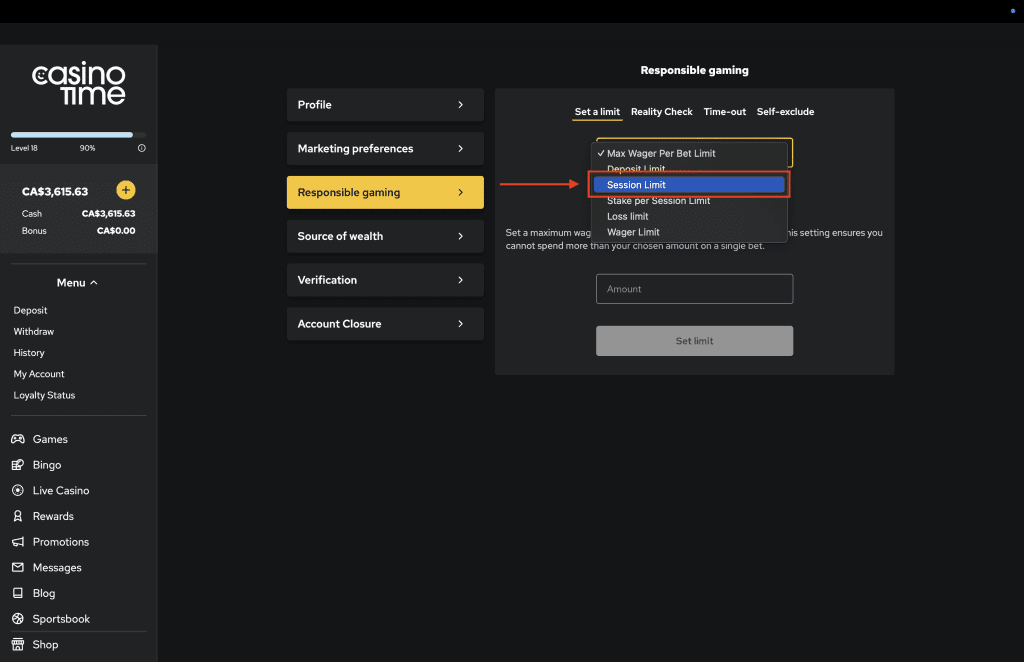Viewport: 1024px width, 662px height.
Task: Go to Blog in the sidebar
Action: (44, 593)
